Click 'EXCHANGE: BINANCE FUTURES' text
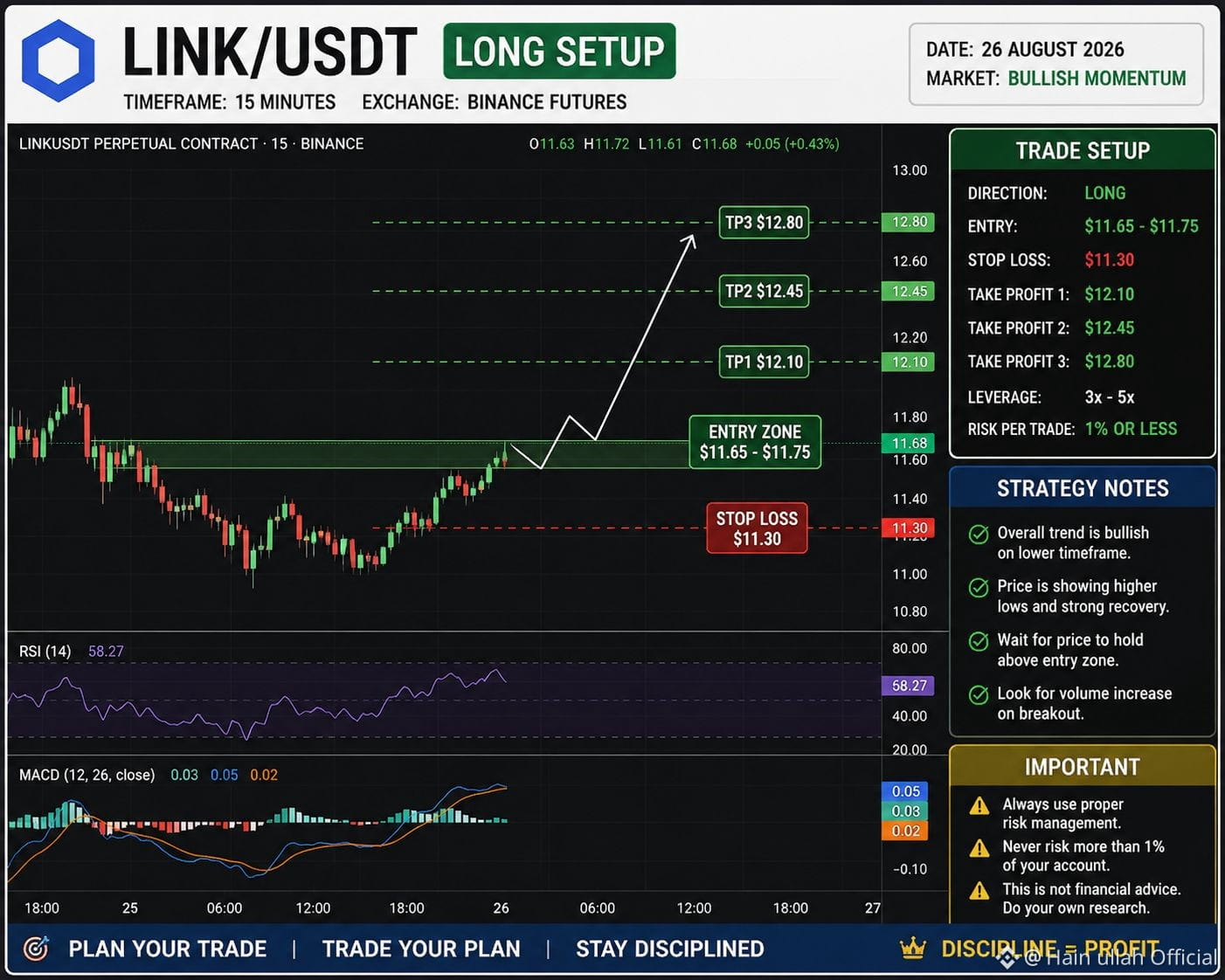The width and height of the screenshot is (1225, 980). click(x=495, y=102)
